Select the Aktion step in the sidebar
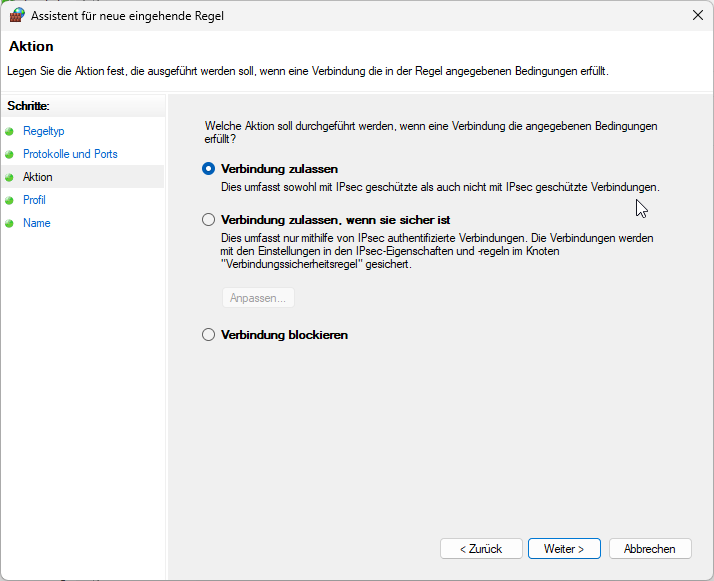This screenshot has width=714, height=581. pyautogui.click(x=38, y=177)
